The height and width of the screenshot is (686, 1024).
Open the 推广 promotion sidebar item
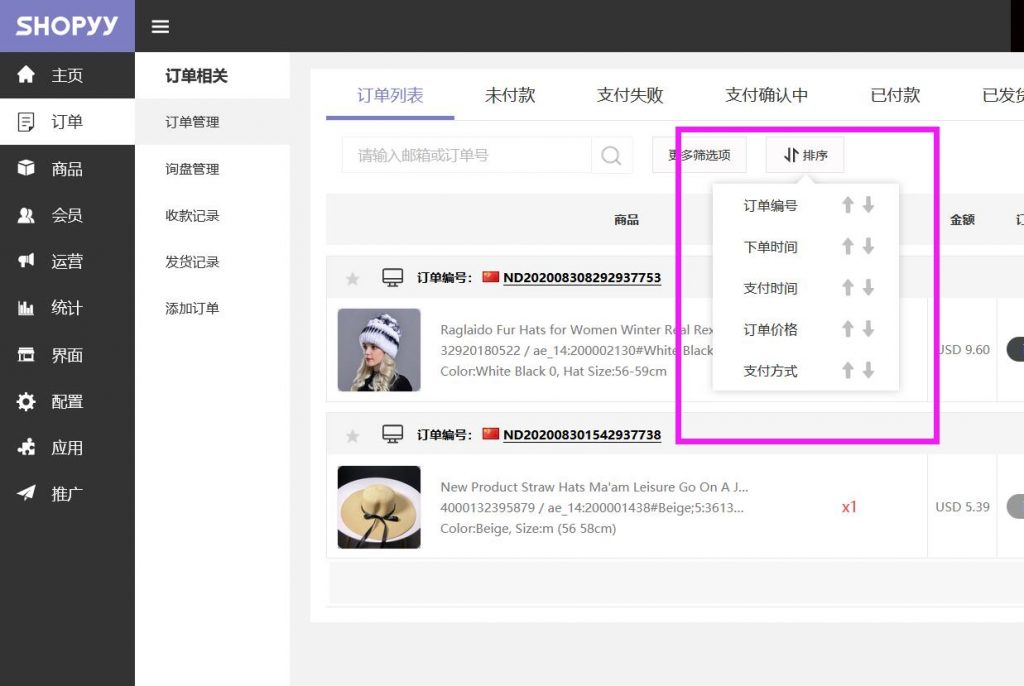point(67,494)
